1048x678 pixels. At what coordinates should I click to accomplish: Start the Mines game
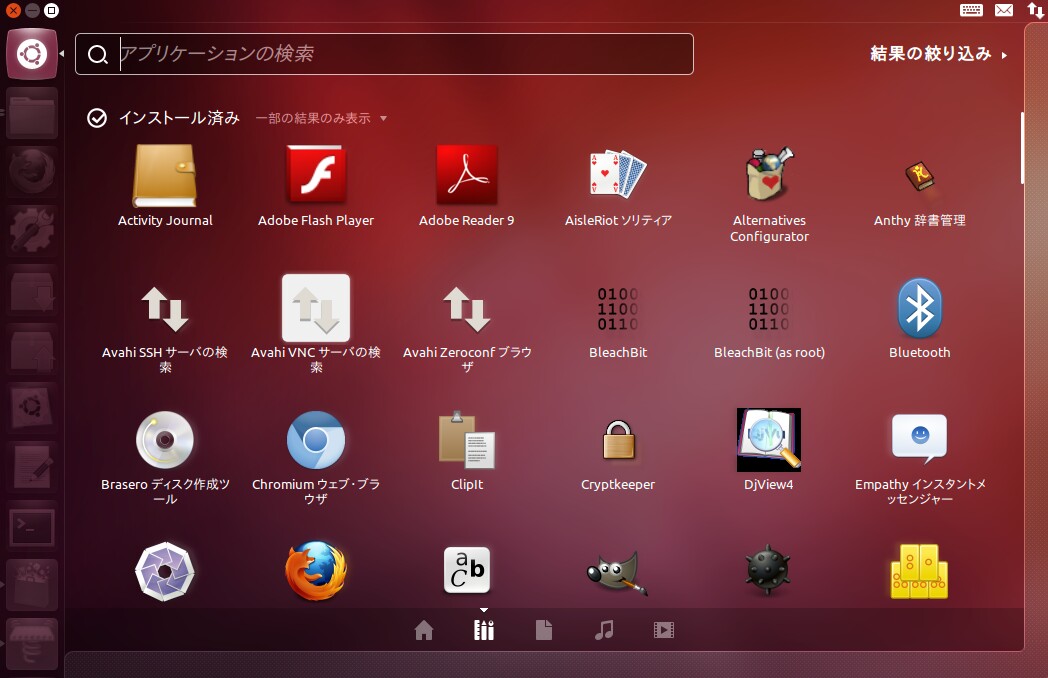pyautogui.click(x=769, y=572)
